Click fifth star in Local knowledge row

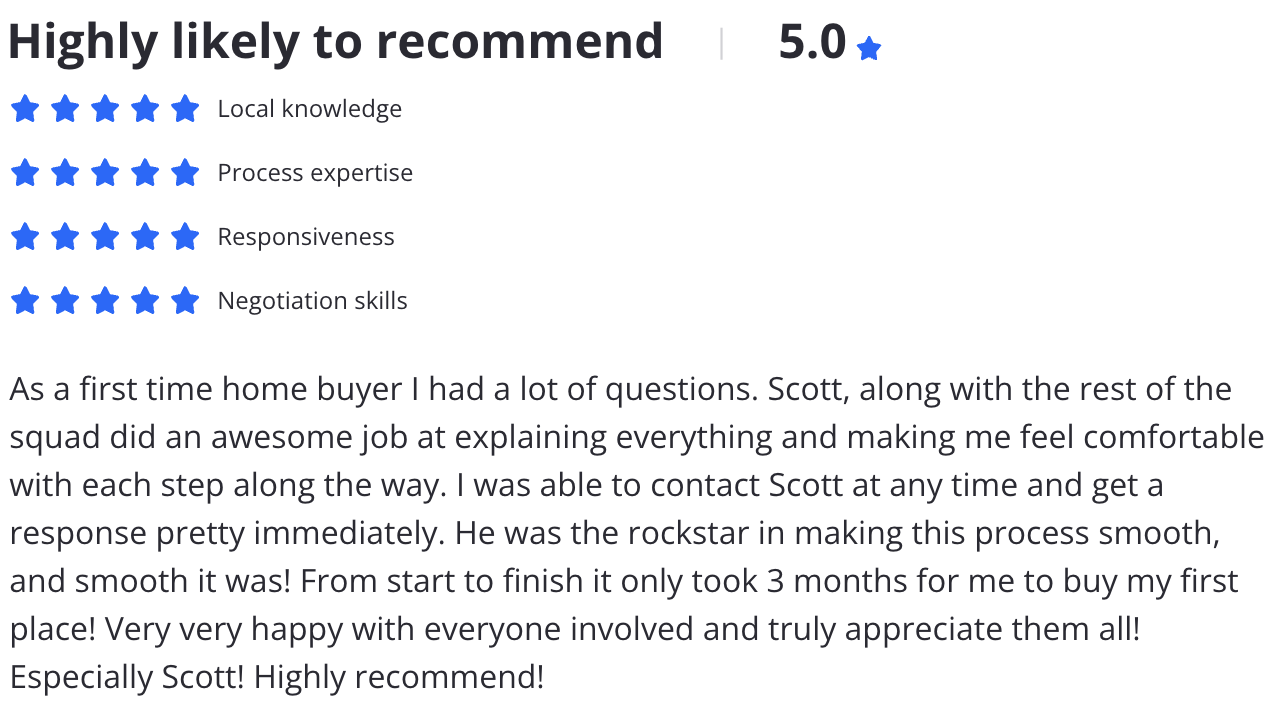pos(185,109)
